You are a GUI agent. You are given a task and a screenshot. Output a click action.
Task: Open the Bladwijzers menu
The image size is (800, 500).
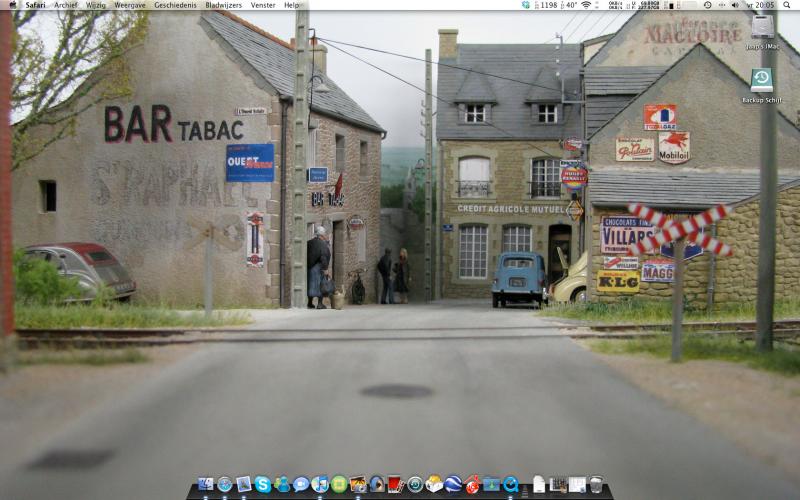coord(223,5)
